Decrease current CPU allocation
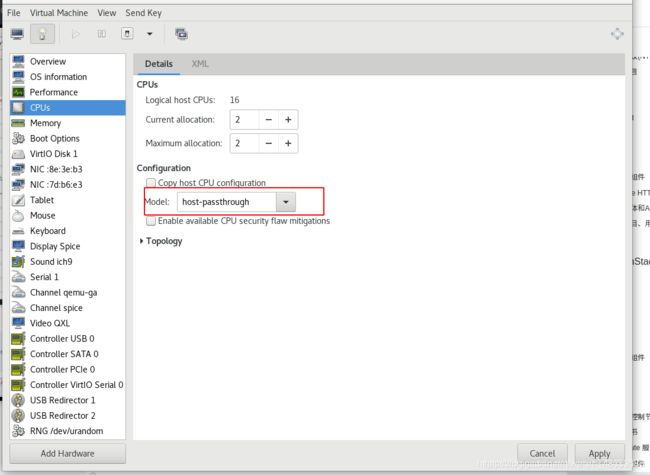Screen dimensions: 650x475 click(269, 120)
